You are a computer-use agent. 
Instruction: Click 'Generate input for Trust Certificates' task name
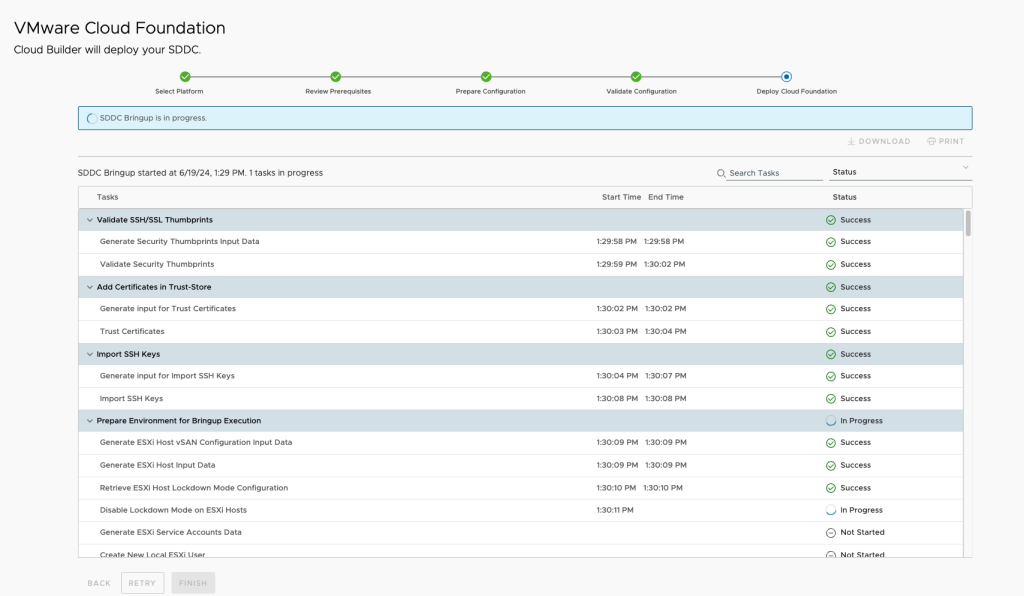tap(168, 309)
